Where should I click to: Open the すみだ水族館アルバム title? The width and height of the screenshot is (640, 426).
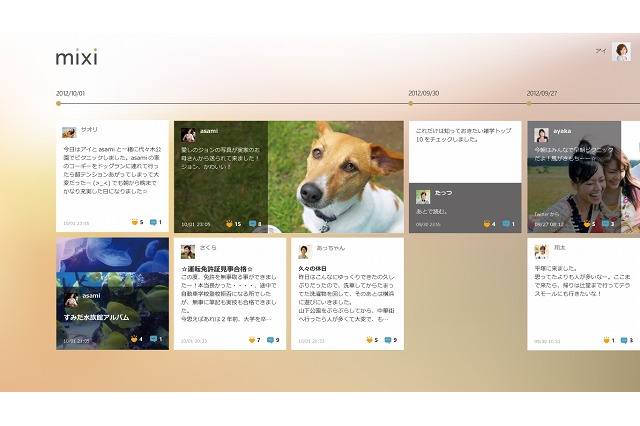click(96, 317)
